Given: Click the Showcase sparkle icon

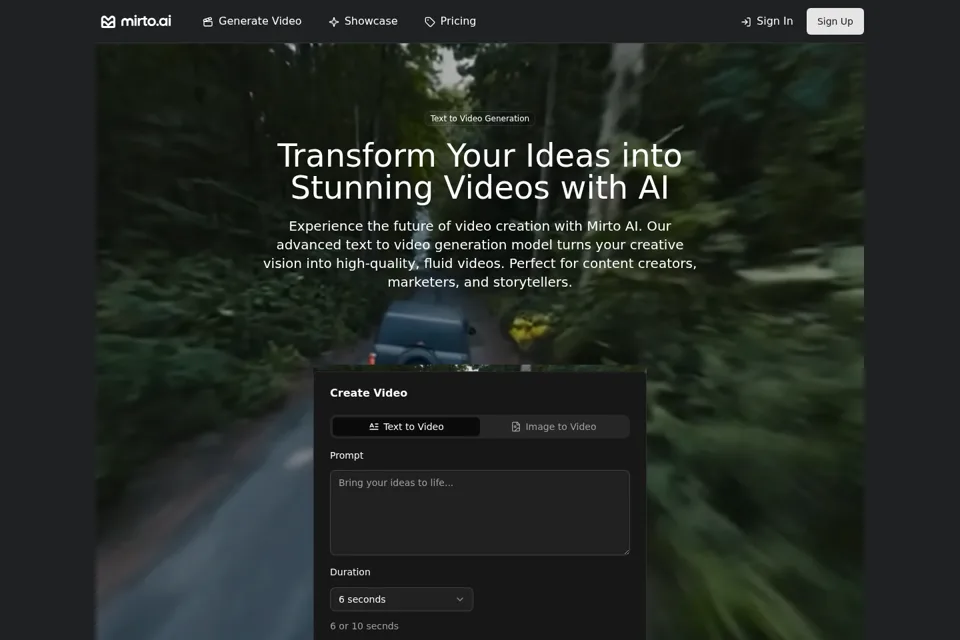Looking at the screenshot, I should (334, 22).
